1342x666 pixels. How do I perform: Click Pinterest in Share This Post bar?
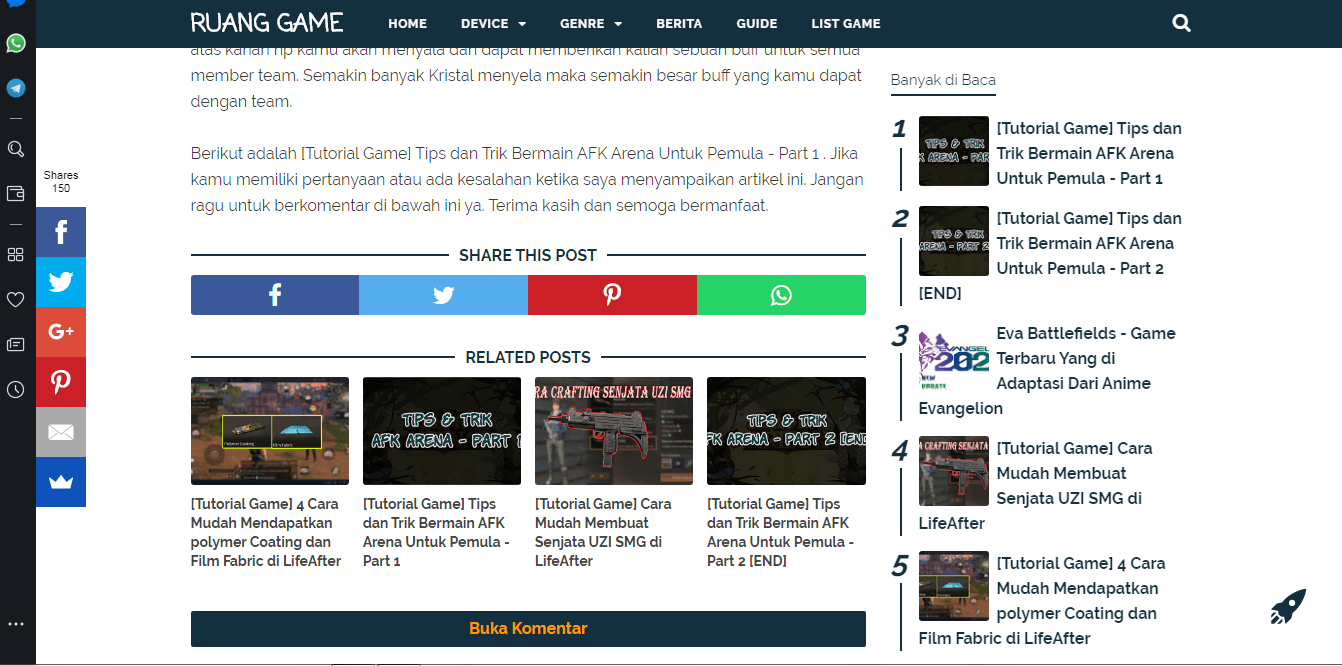coord(612,295)
